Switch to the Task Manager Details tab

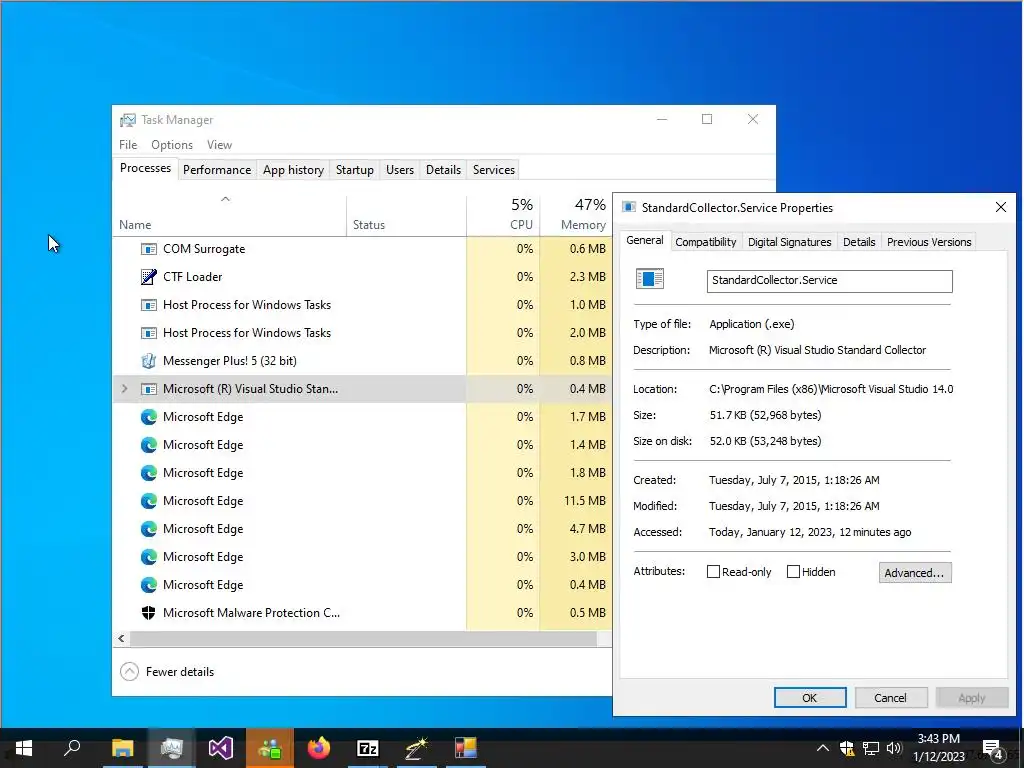443,170
